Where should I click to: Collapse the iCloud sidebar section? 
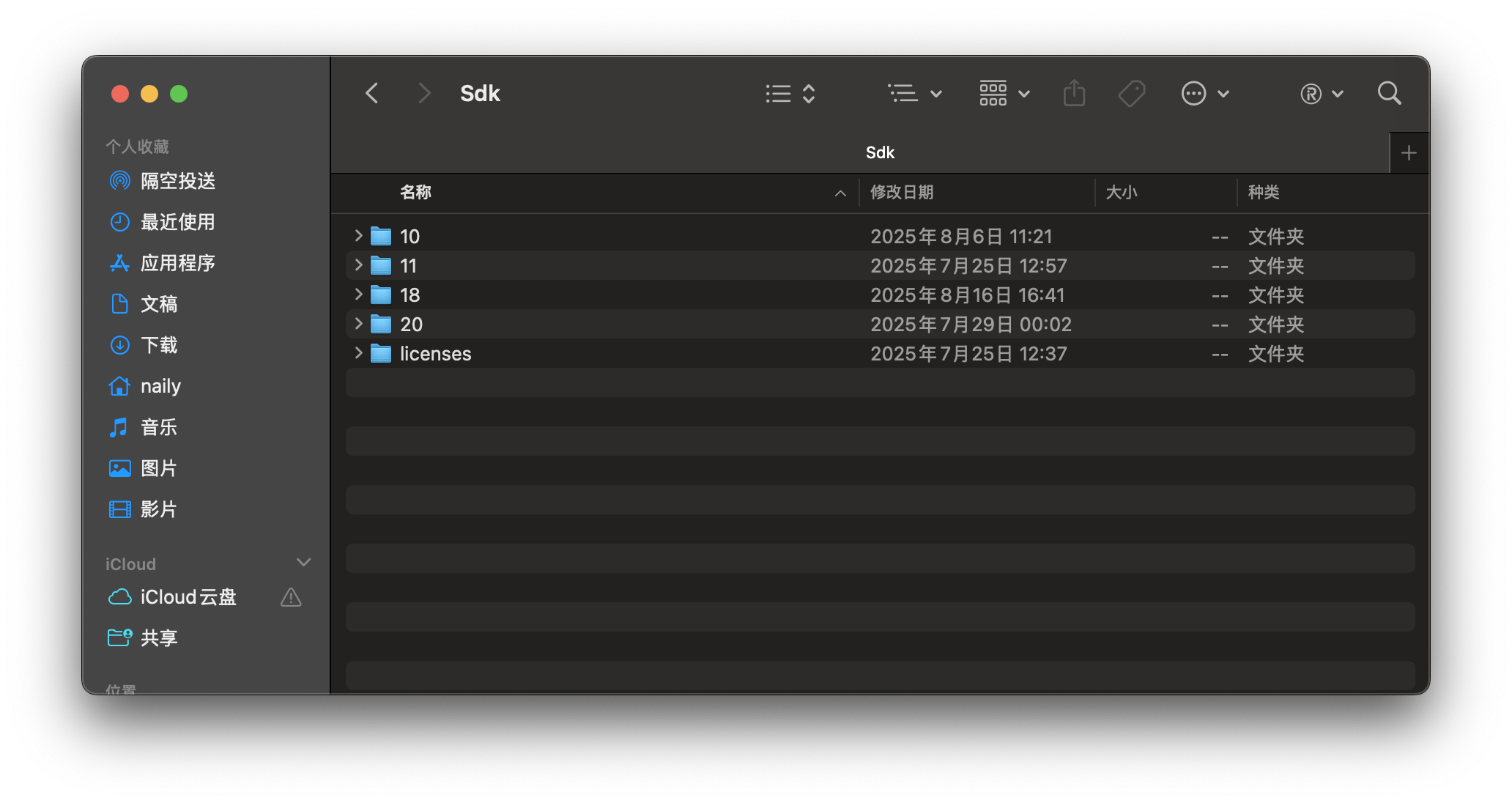pyautogui.click(x=304, y=562)
